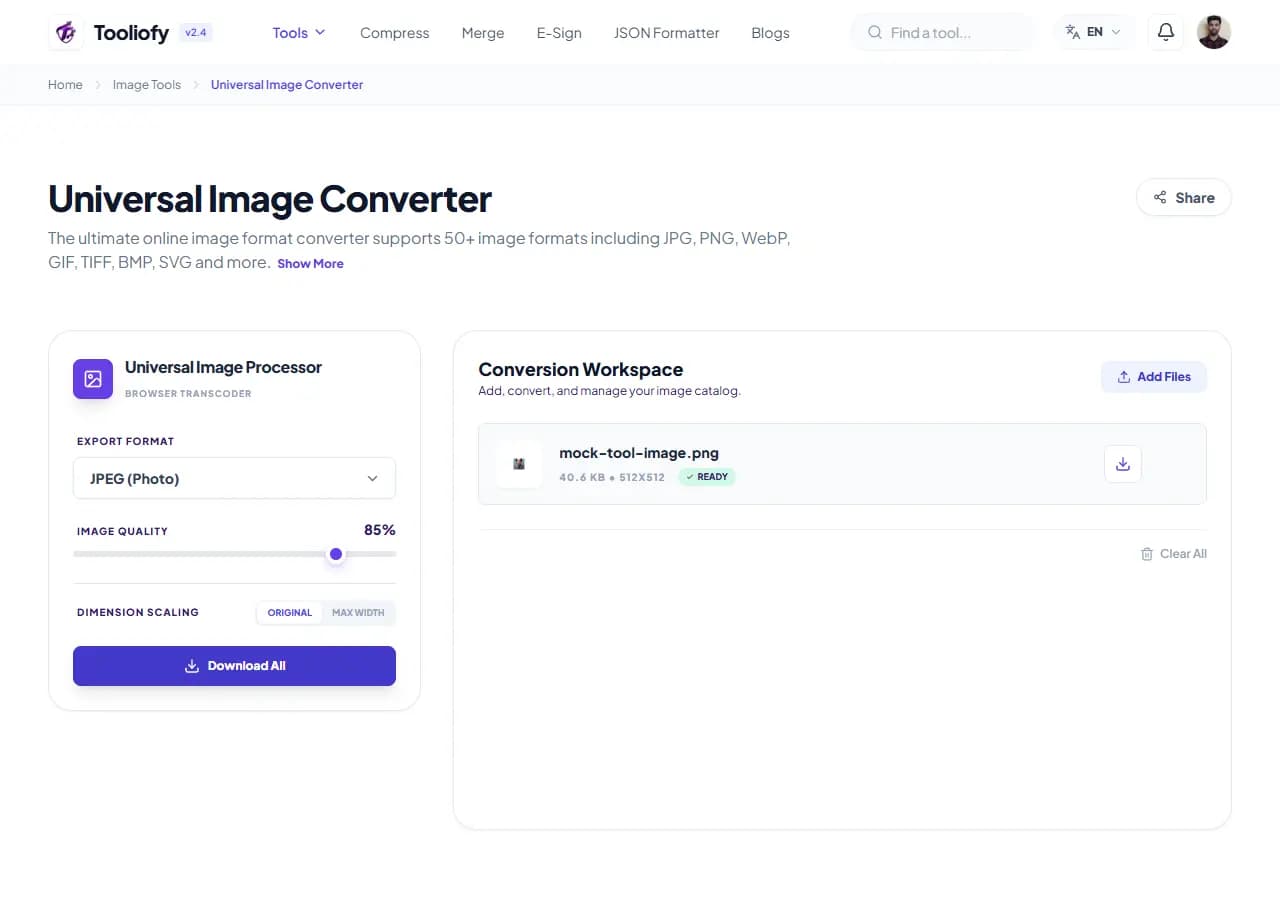
Task: Click the Share button
Action: [1184, 197]
